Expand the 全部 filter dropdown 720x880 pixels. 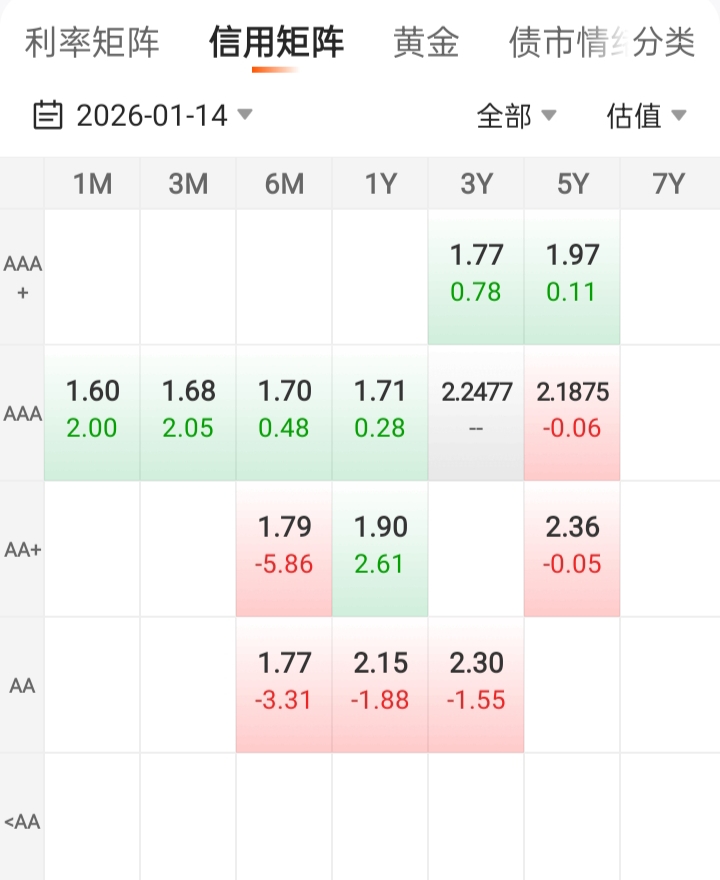pyautogui.click(x=515, y=116)
